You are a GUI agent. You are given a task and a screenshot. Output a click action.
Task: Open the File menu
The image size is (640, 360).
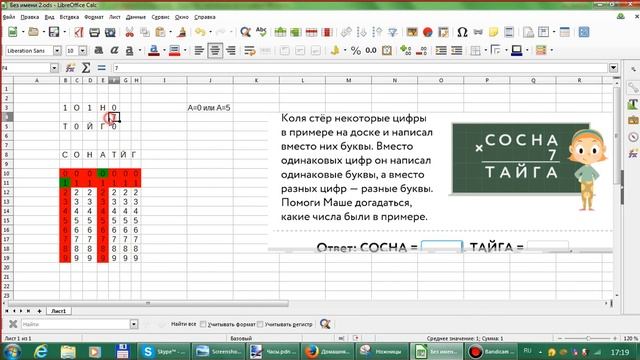pyautogui.click(x=9, y=17)
